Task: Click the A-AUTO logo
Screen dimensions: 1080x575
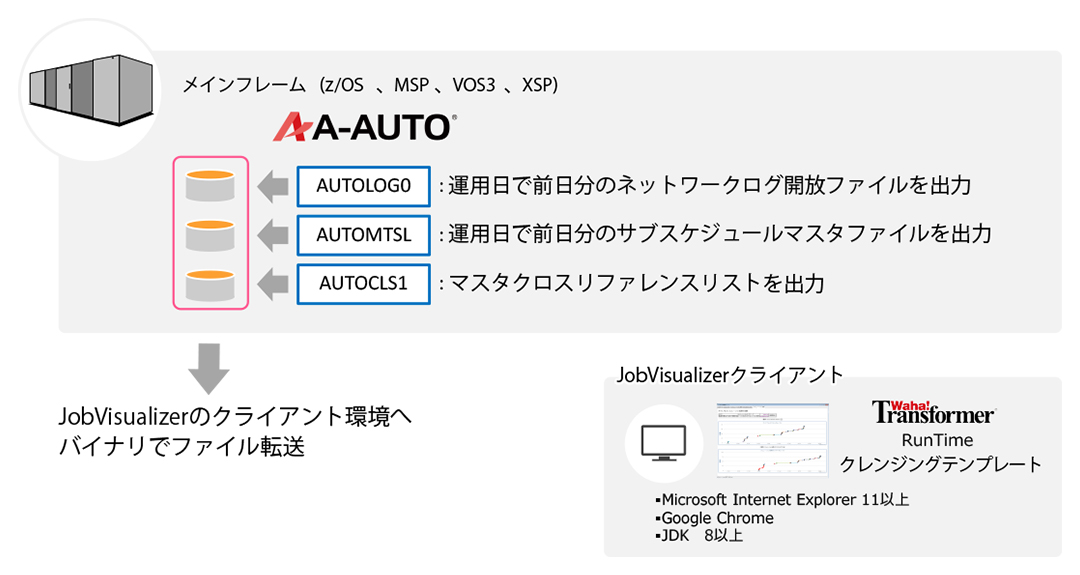Action: 364,127
